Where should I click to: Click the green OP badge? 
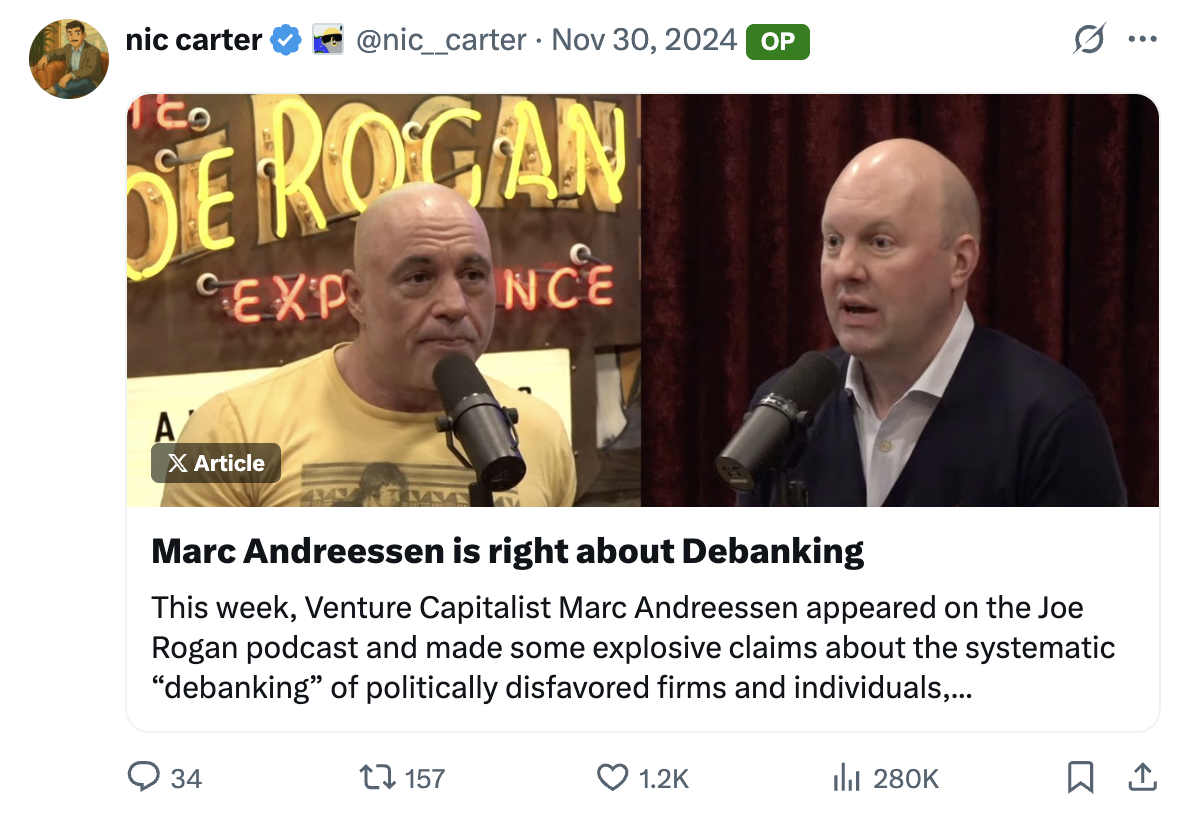[777, 40]
